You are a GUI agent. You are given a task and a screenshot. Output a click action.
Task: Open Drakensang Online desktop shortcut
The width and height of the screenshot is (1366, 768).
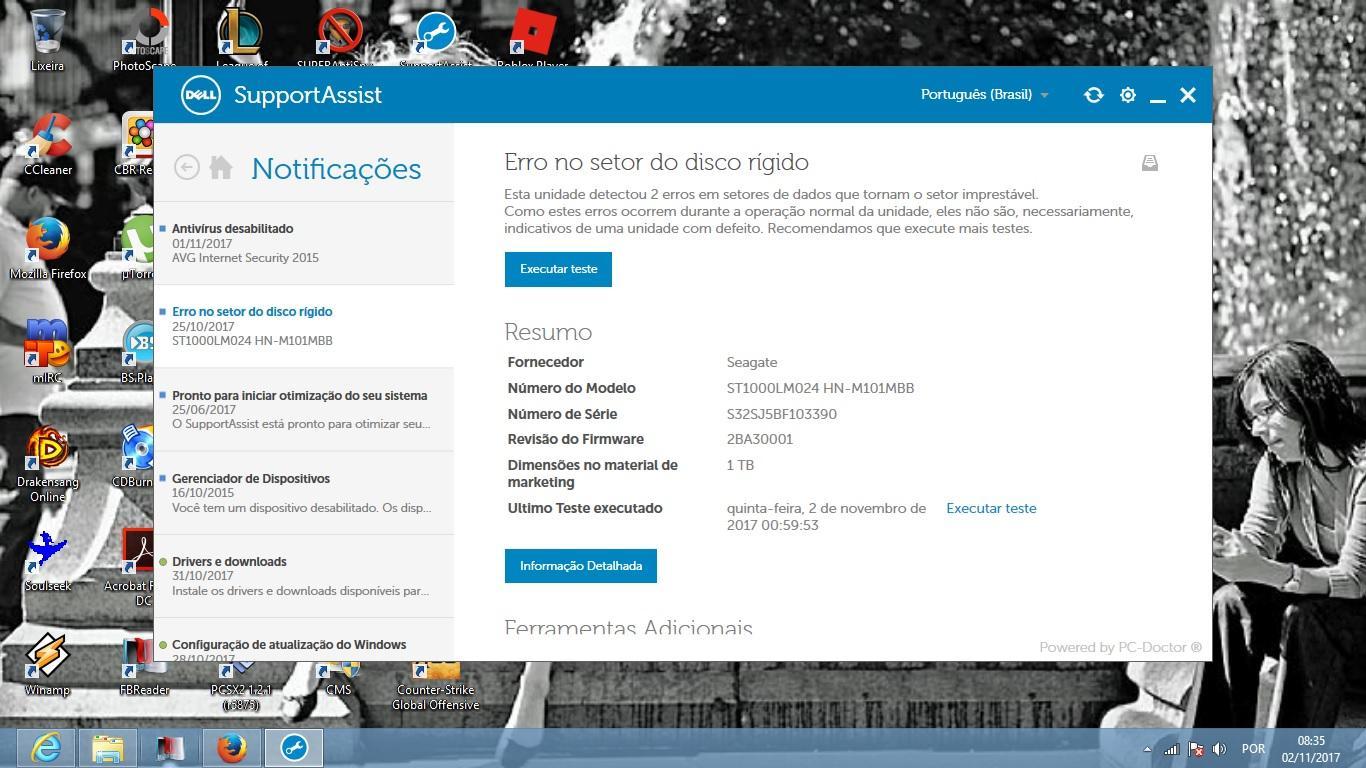47,465
